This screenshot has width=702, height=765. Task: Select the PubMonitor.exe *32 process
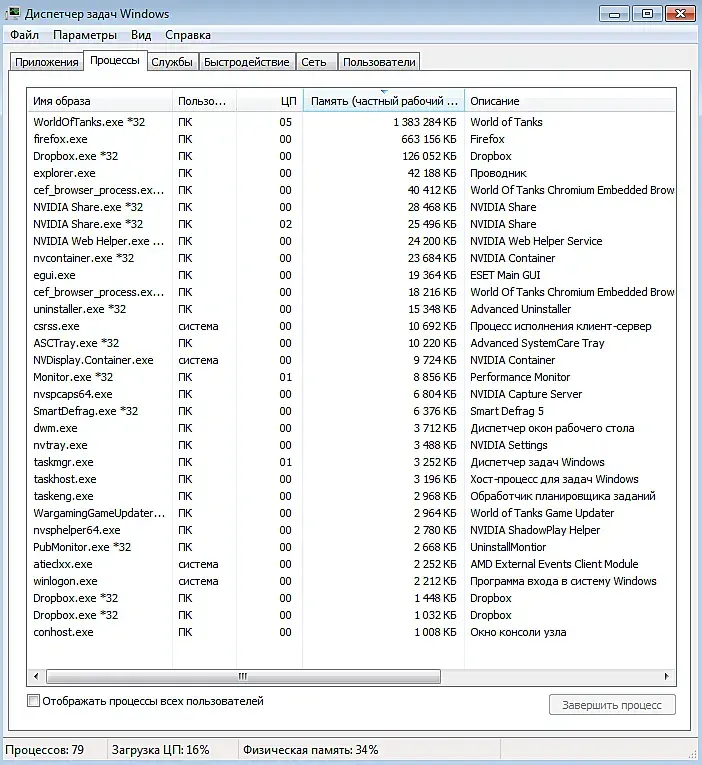[351, 547]
